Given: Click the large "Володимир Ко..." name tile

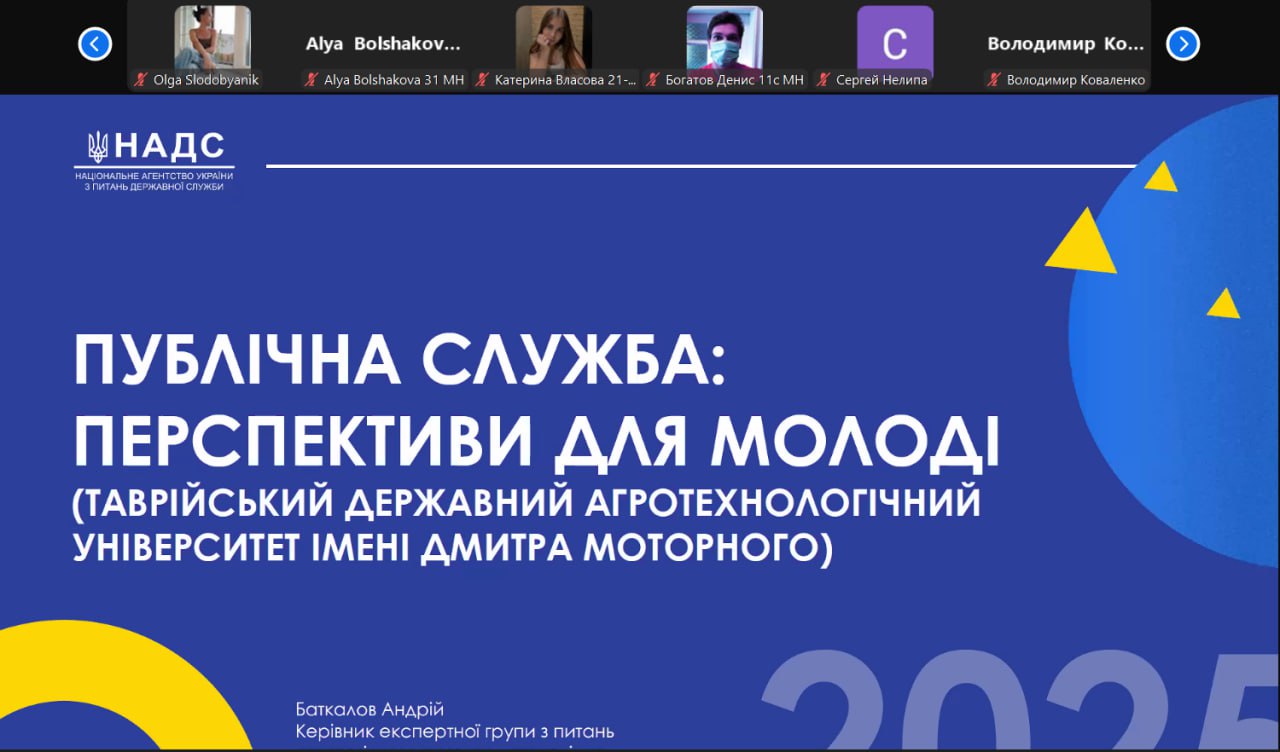Looking at the screenshot, I should pos(1066,44).
